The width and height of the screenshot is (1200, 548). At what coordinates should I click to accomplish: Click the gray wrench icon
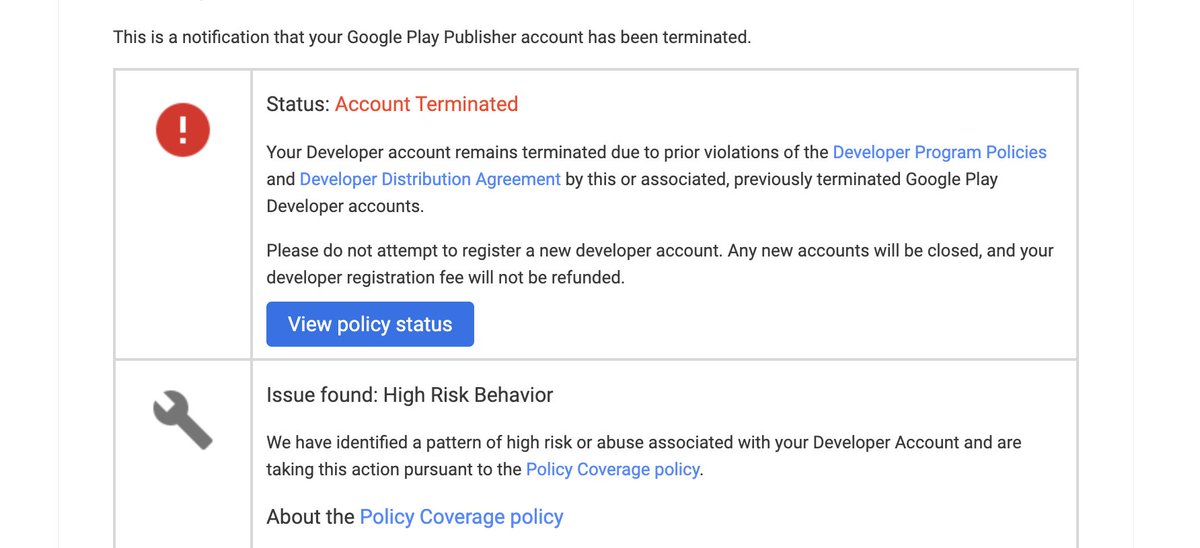(182, 420)
